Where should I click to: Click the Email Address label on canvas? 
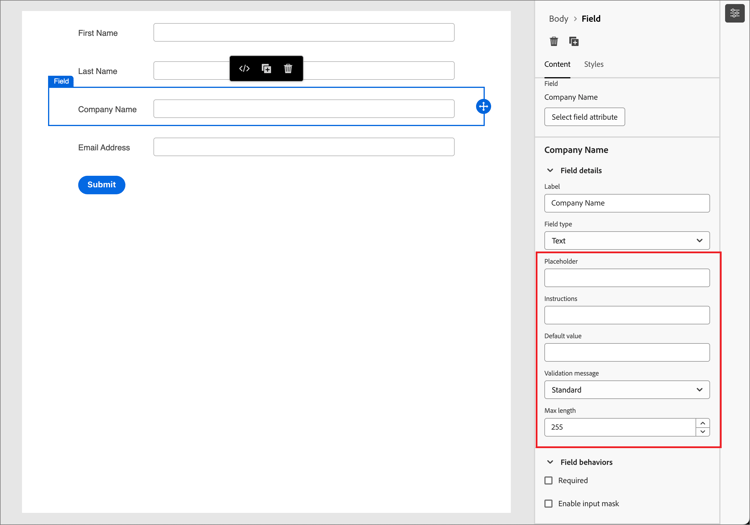[104, 147]
